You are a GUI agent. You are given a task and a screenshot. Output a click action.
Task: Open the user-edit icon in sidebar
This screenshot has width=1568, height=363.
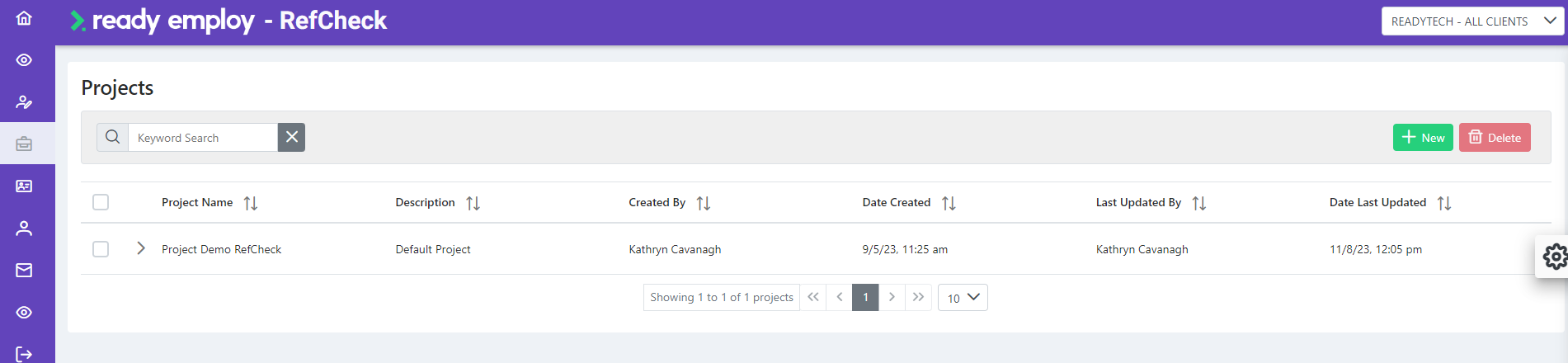24,102
